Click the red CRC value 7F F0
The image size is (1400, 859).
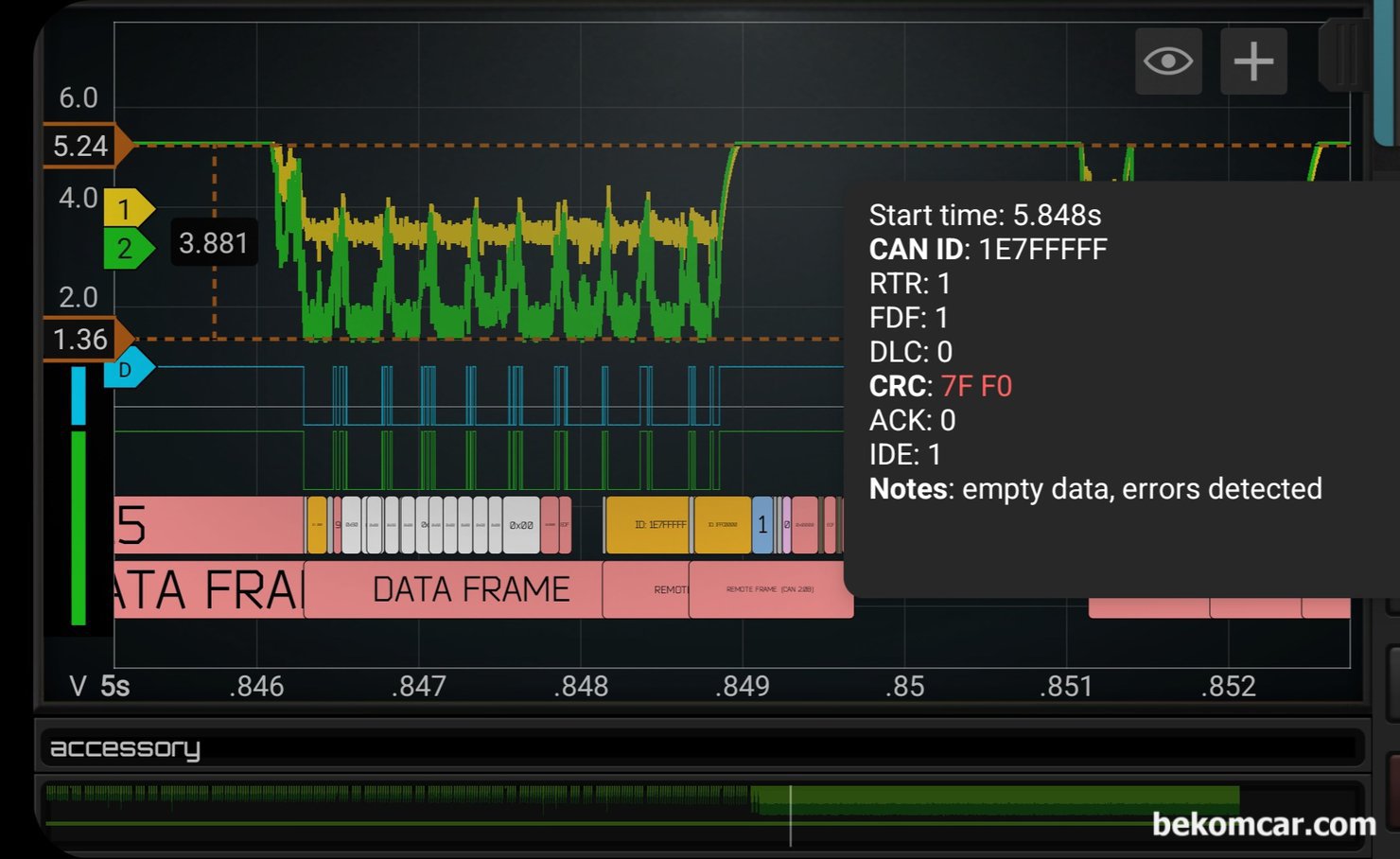pyautogui.click(x=976, y=386)
